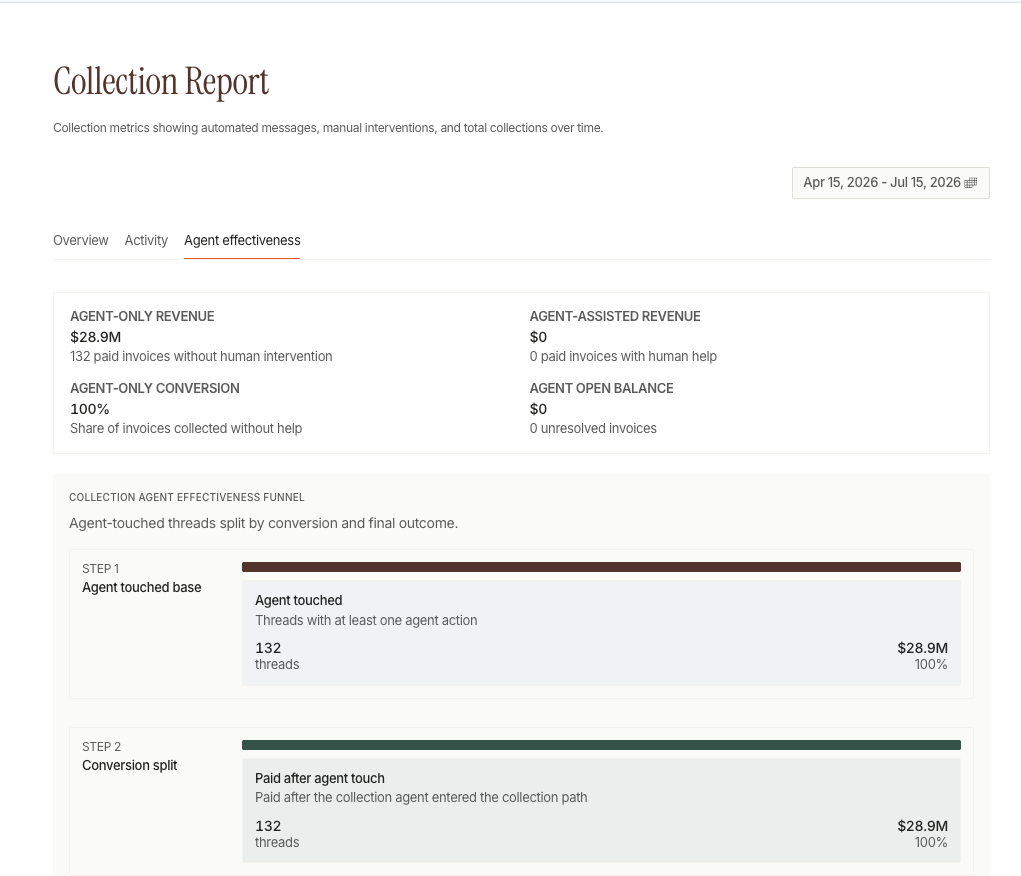
Task: Switch to the Overview tab
Action: (x=81, y=240)
